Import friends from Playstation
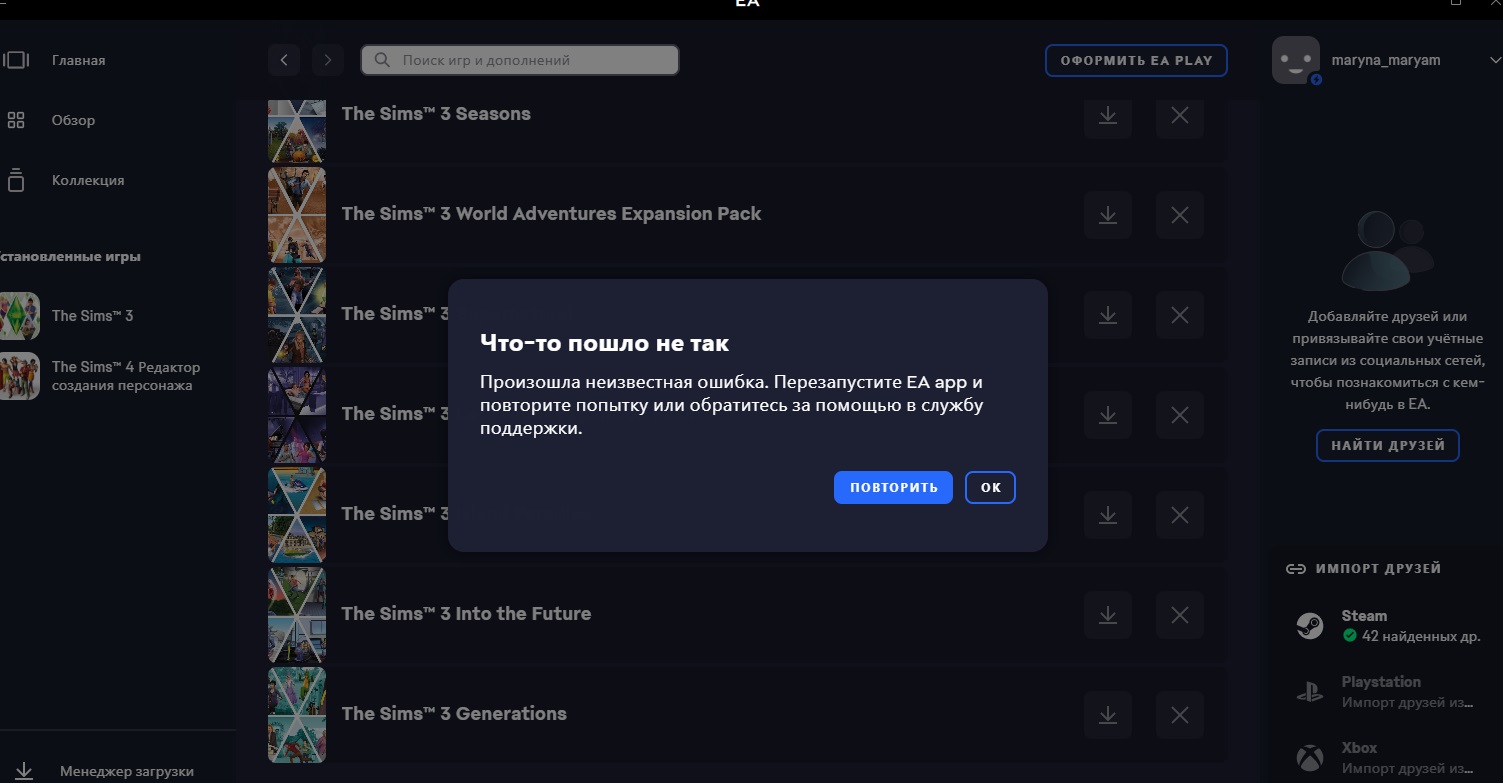 point(1390,692)
